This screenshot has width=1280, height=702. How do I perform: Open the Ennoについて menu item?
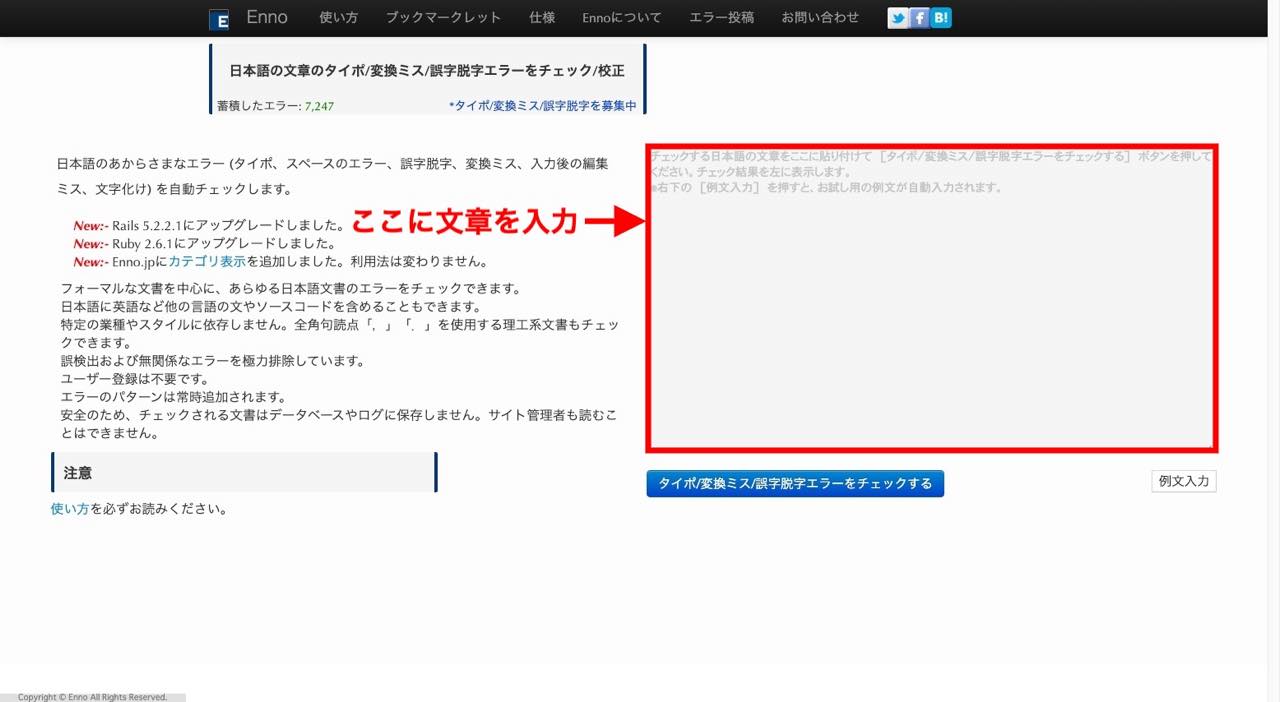tap(622, 18)
